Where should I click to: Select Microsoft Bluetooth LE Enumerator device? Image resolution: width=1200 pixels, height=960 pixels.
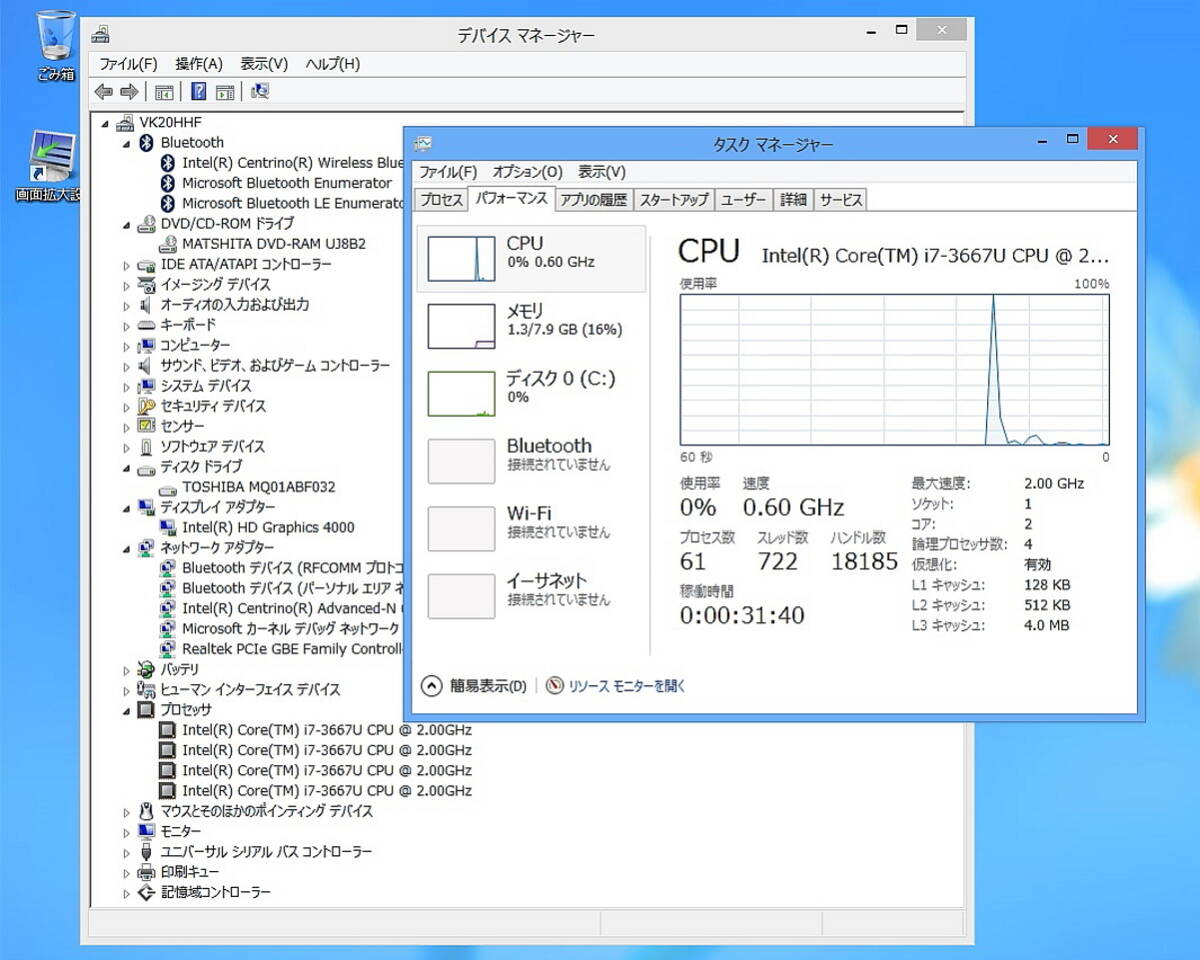coord(292,203)
